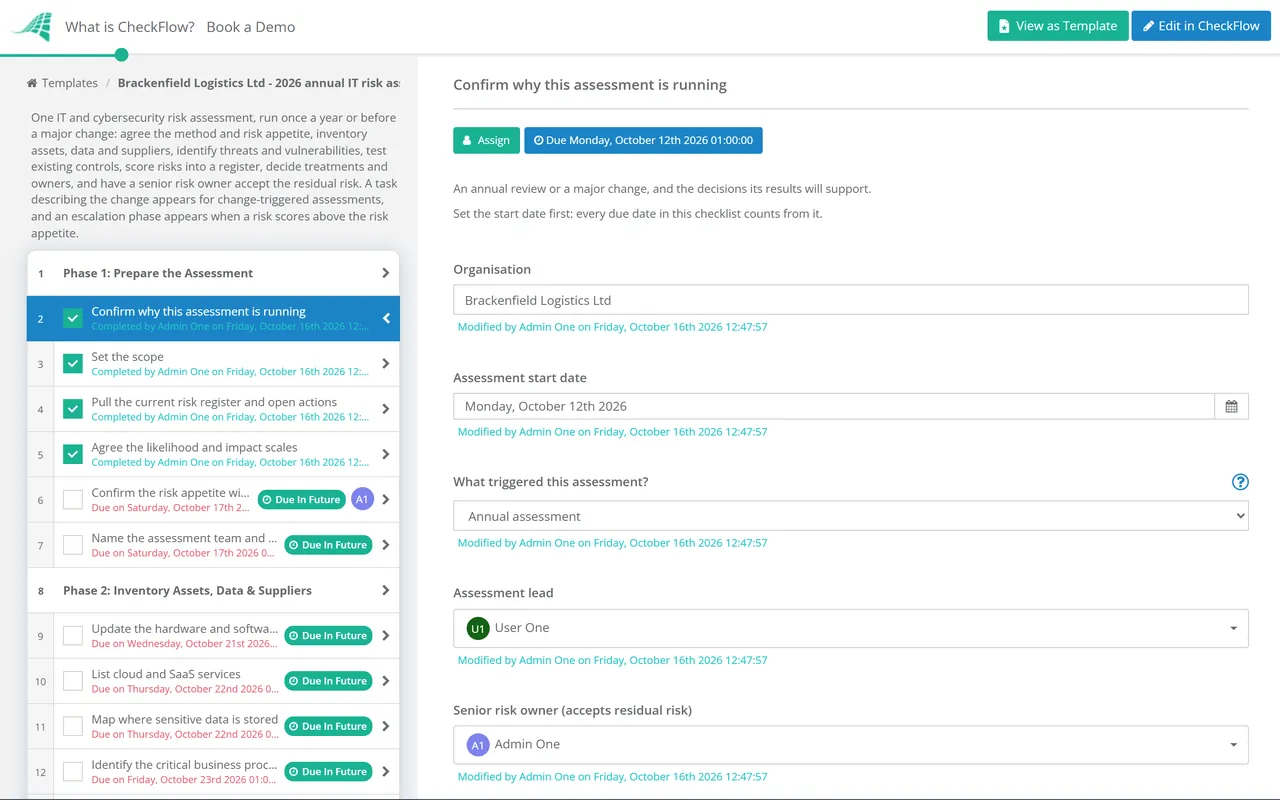Check the 'Update the hardware and software' checkbox

73,635
